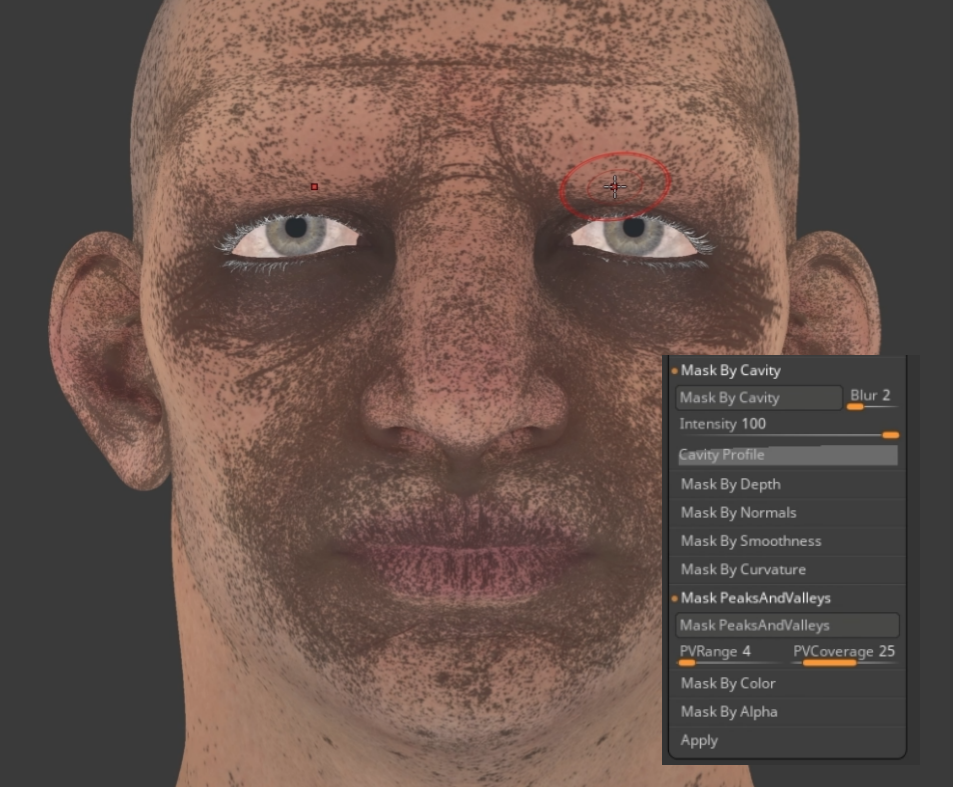Collapse the Mask By Cavity section header

click(x=731, y=371)
